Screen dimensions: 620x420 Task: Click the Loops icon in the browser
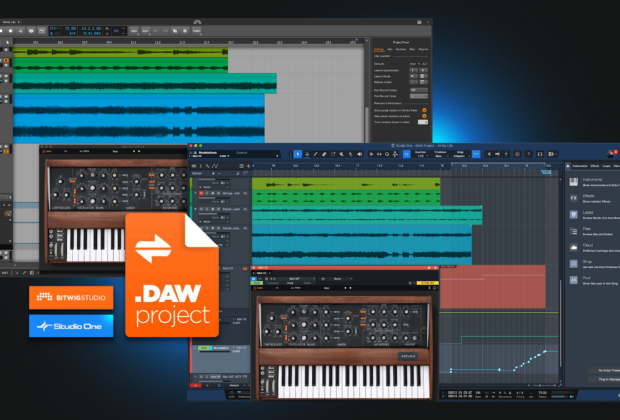coord(574,214)
